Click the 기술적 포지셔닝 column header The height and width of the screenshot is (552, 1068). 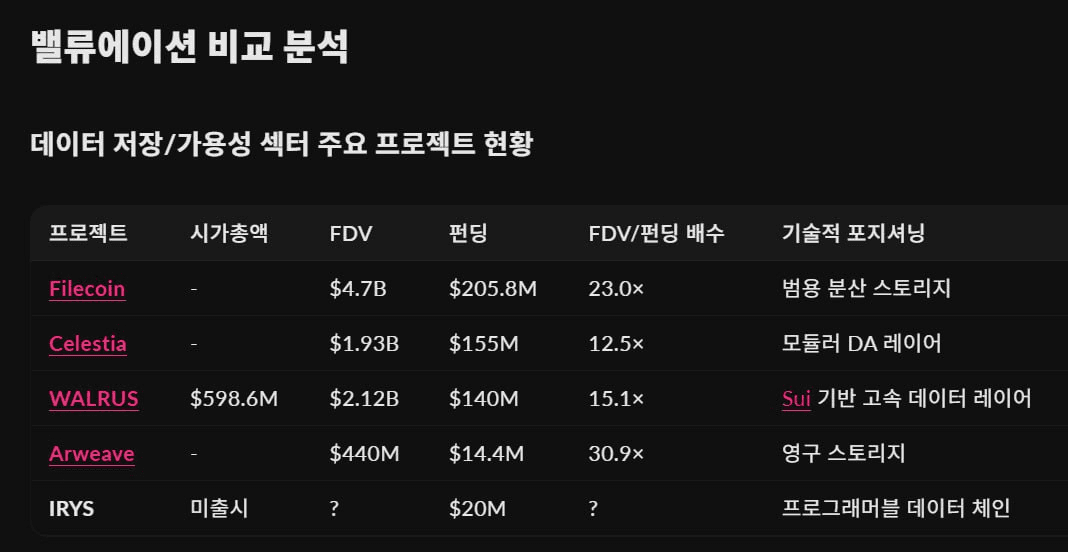pos(853,234)
